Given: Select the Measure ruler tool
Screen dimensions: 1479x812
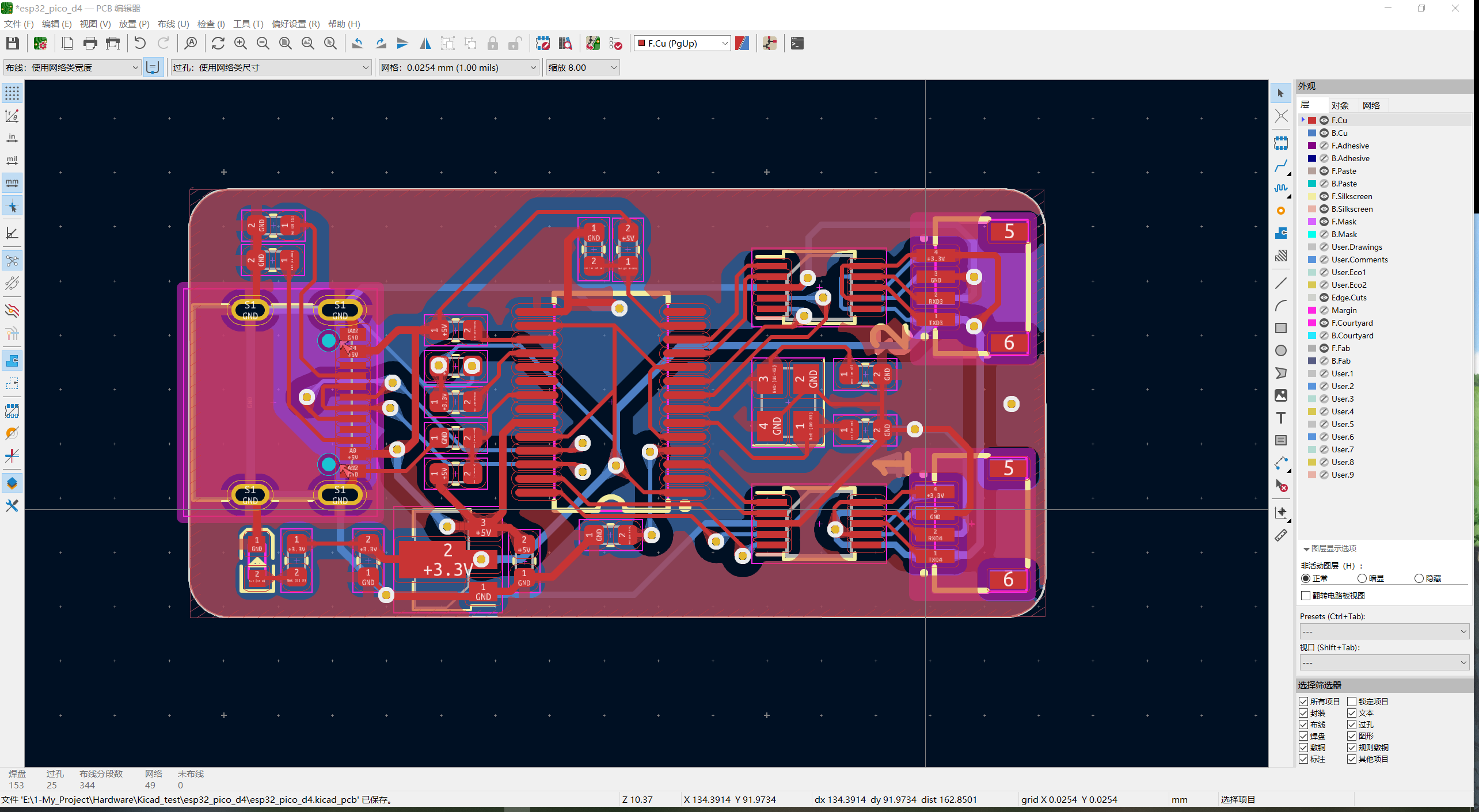Looking at the screenshot, I should click(1280, 536).
